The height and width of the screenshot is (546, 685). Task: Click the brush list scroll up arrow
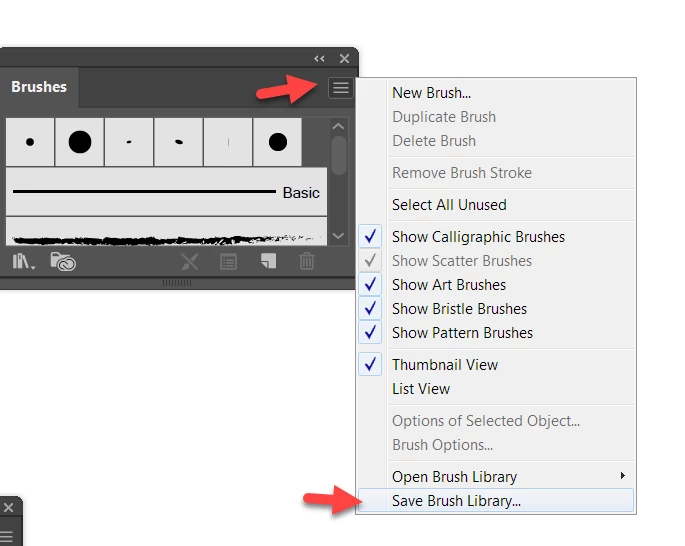pyautogui.click(x=338, y=127)
